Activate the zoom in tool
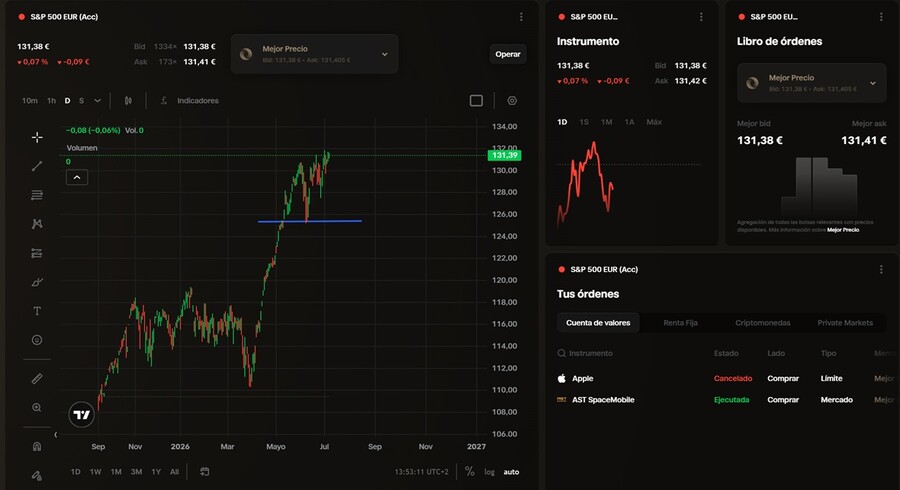 (37, 407)
